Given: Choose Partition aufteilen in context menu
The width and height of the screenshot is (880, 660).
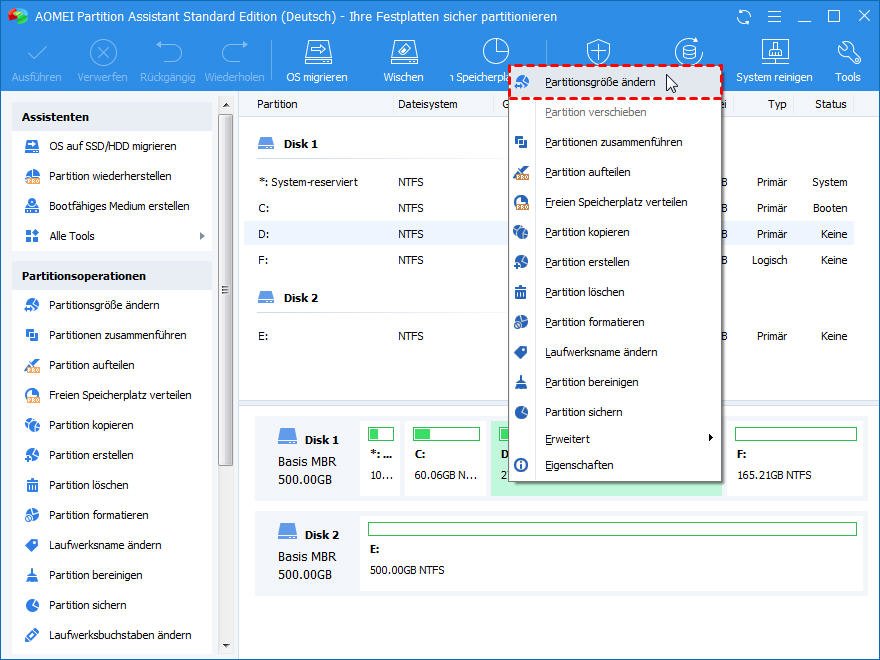Looking at the screenshot, I should pyautogui.click(x=615, y=172).
